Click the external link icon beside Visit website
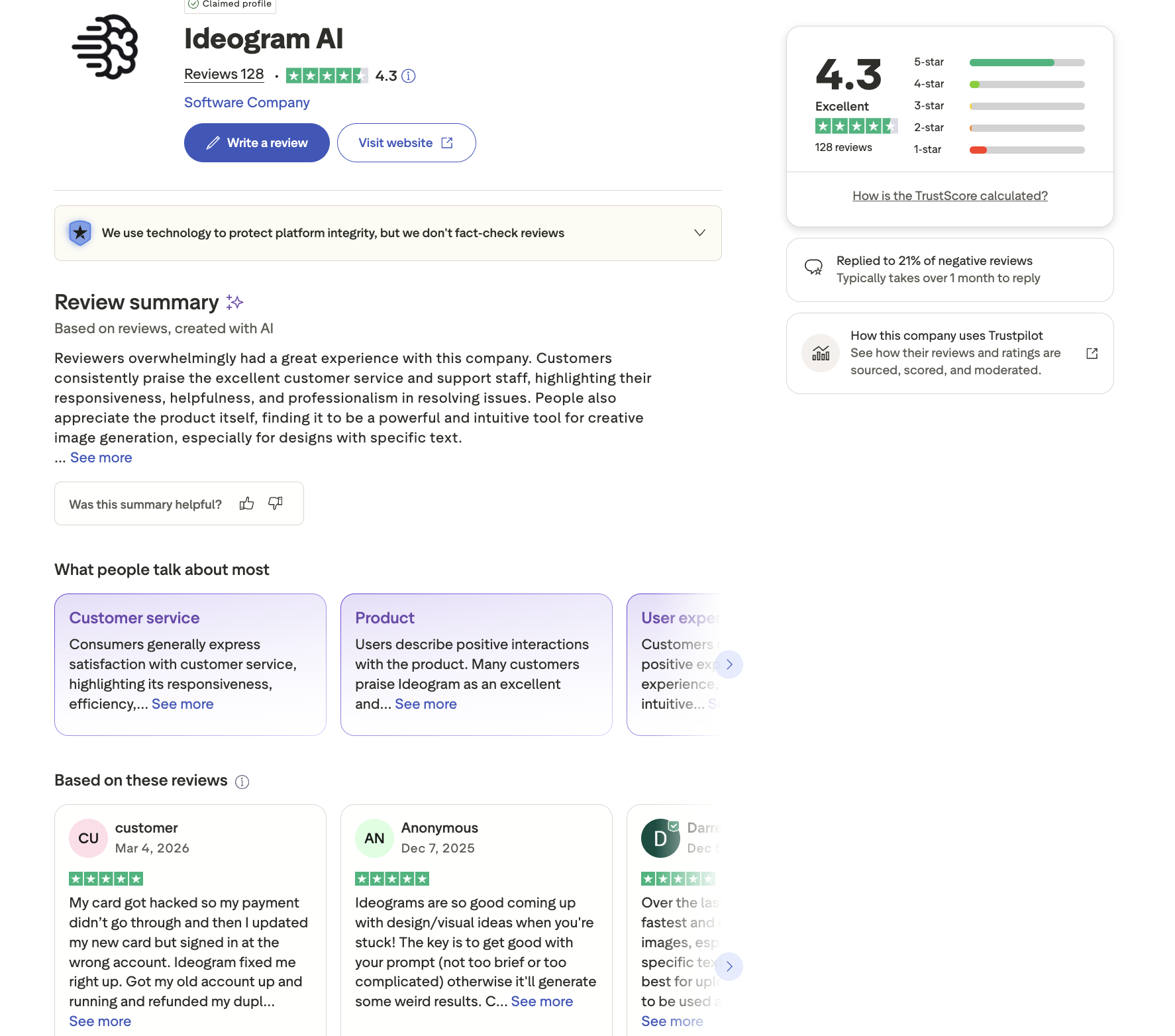Viewport: 1175px width, 1036px height. coord(448,142)
